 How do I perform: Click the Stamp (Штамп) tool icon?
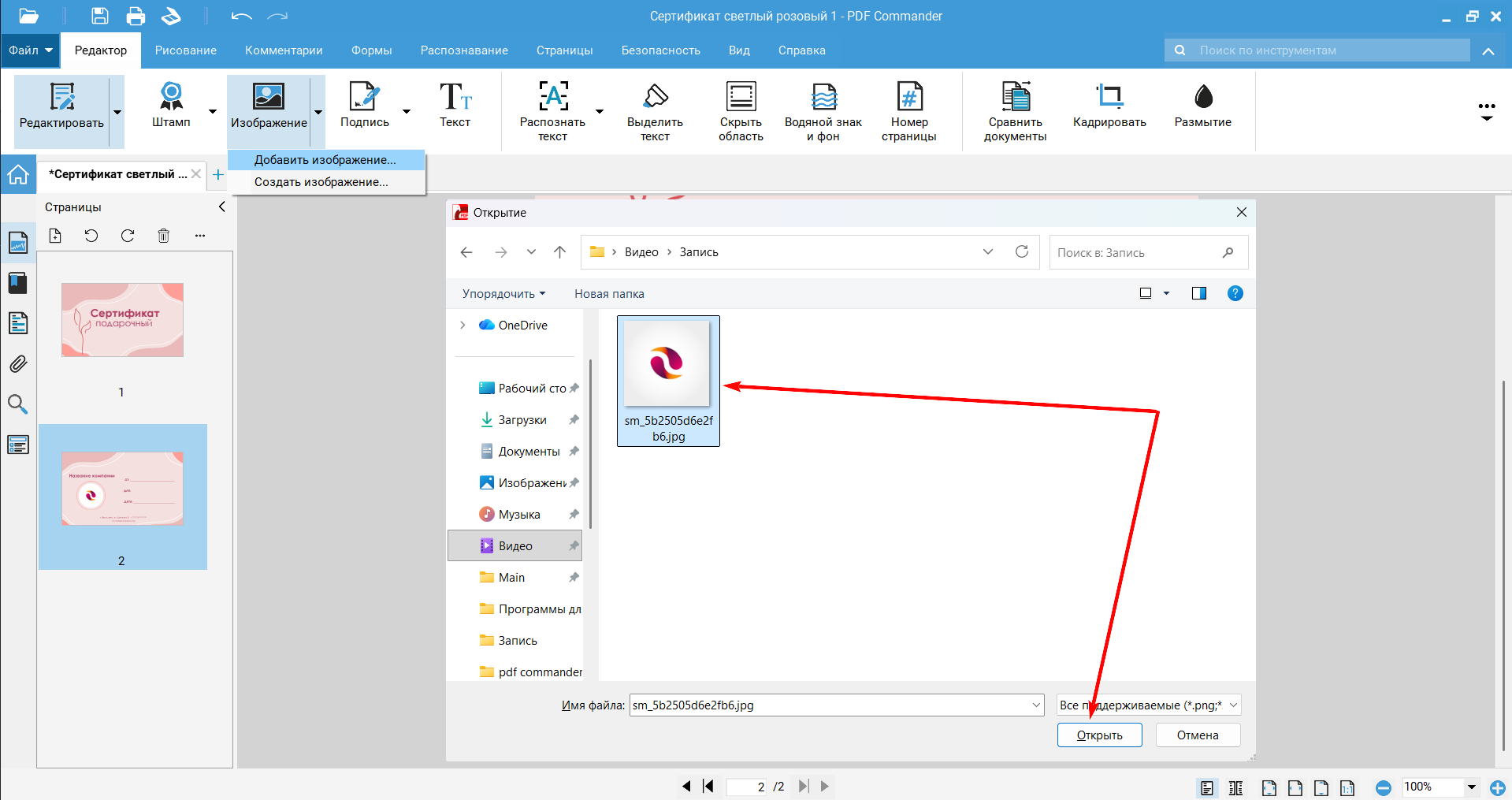[171, 97]
